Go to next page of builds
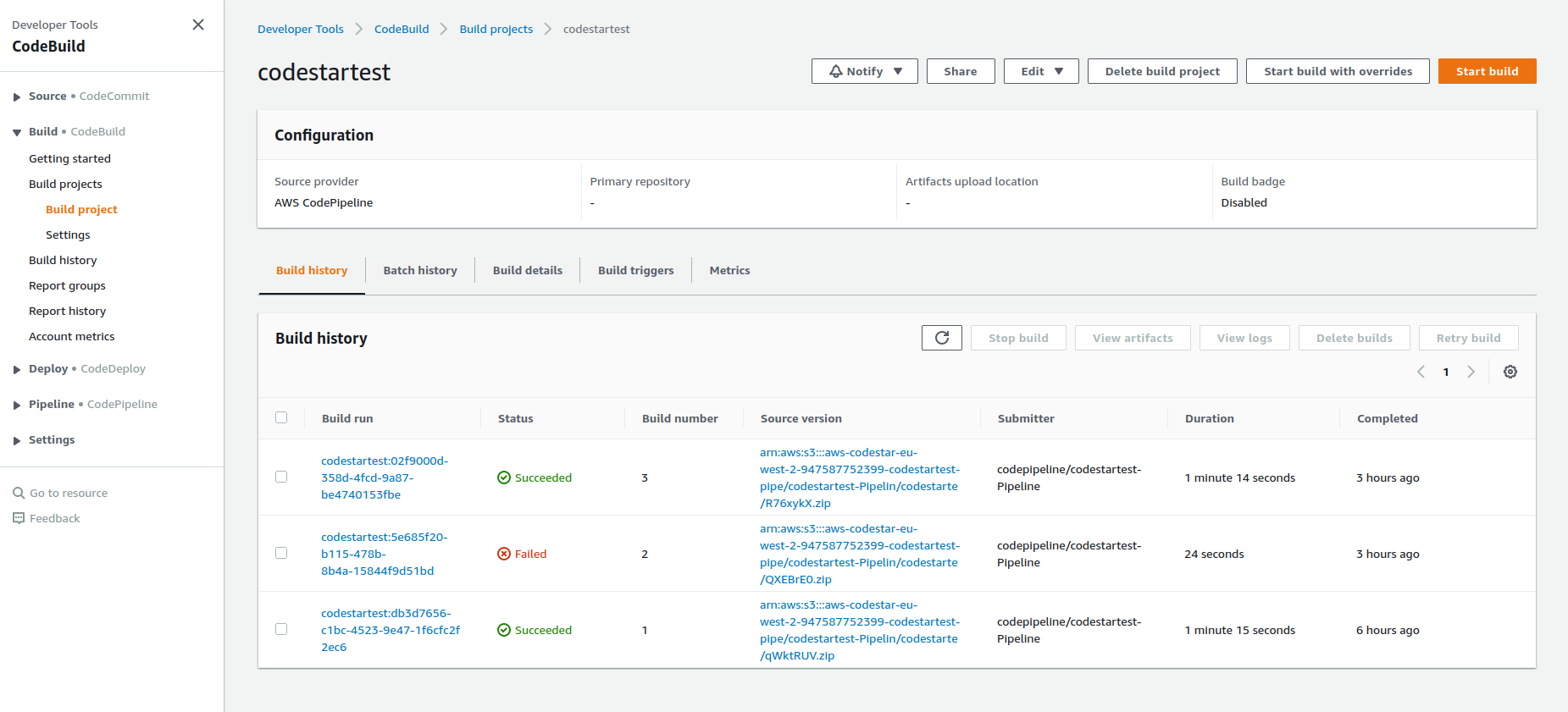Image resolution: width=1568 pixels, height=712 pixels. pyautogui.click(x=1471, y=372)
